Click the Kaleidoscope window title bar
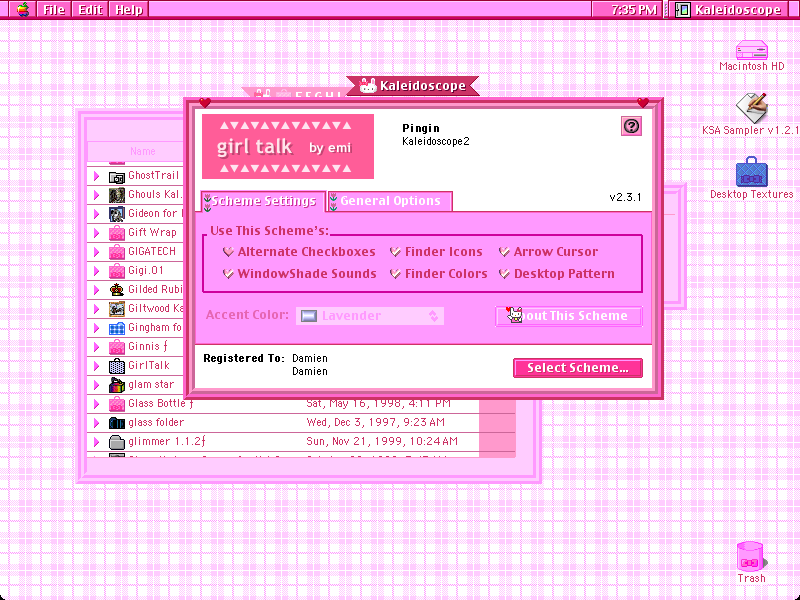Screen dimensions: 800x600 coord(413,86)
